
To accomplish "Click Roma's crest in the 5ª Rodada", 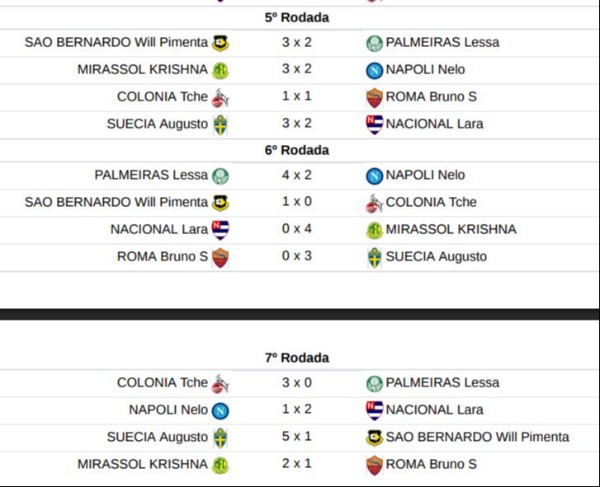I will 374,97.
